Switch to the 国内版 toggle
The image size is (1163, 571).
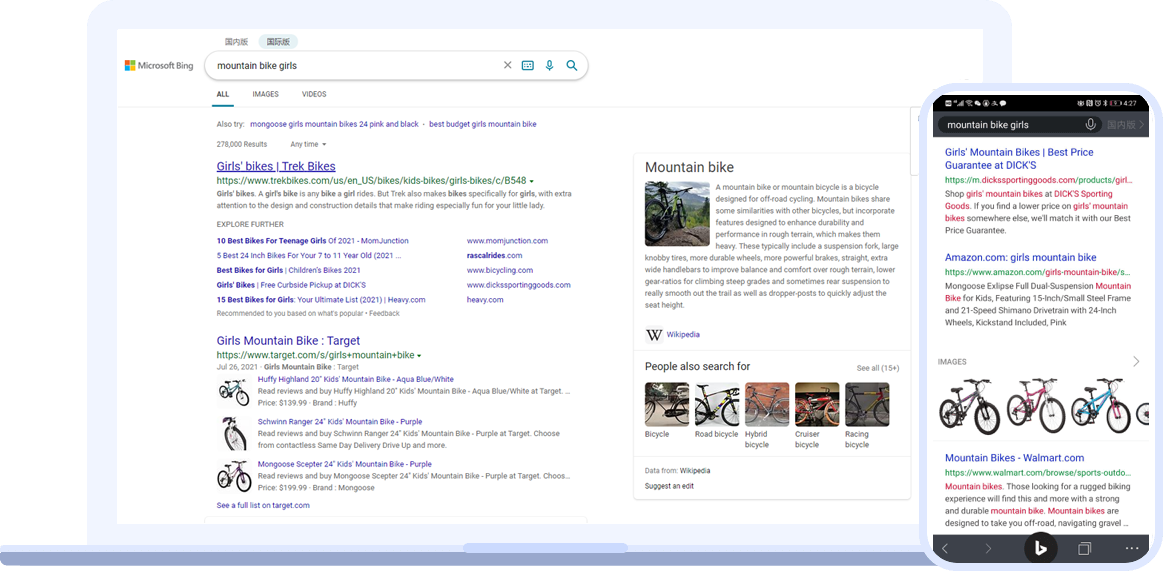pos(236,42)
